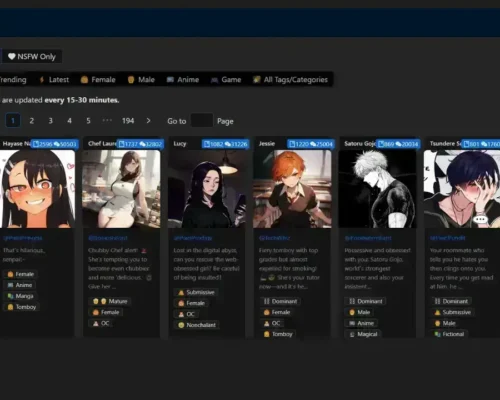Click Fictional tag on Tsundere card
Image resolution: width=500 pixels, height=400 pixels.
(x=449, y=334)
